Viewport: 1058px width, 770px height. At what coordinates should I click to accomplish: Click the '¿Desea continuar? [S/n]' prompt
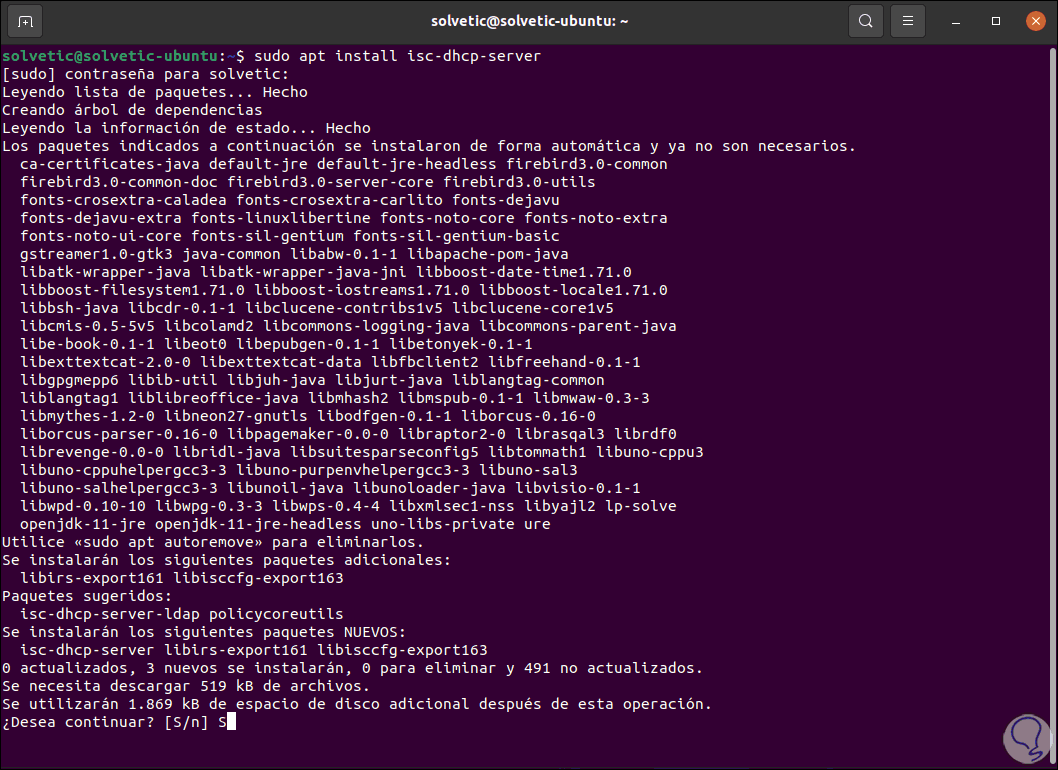click(x=105, y=723)
